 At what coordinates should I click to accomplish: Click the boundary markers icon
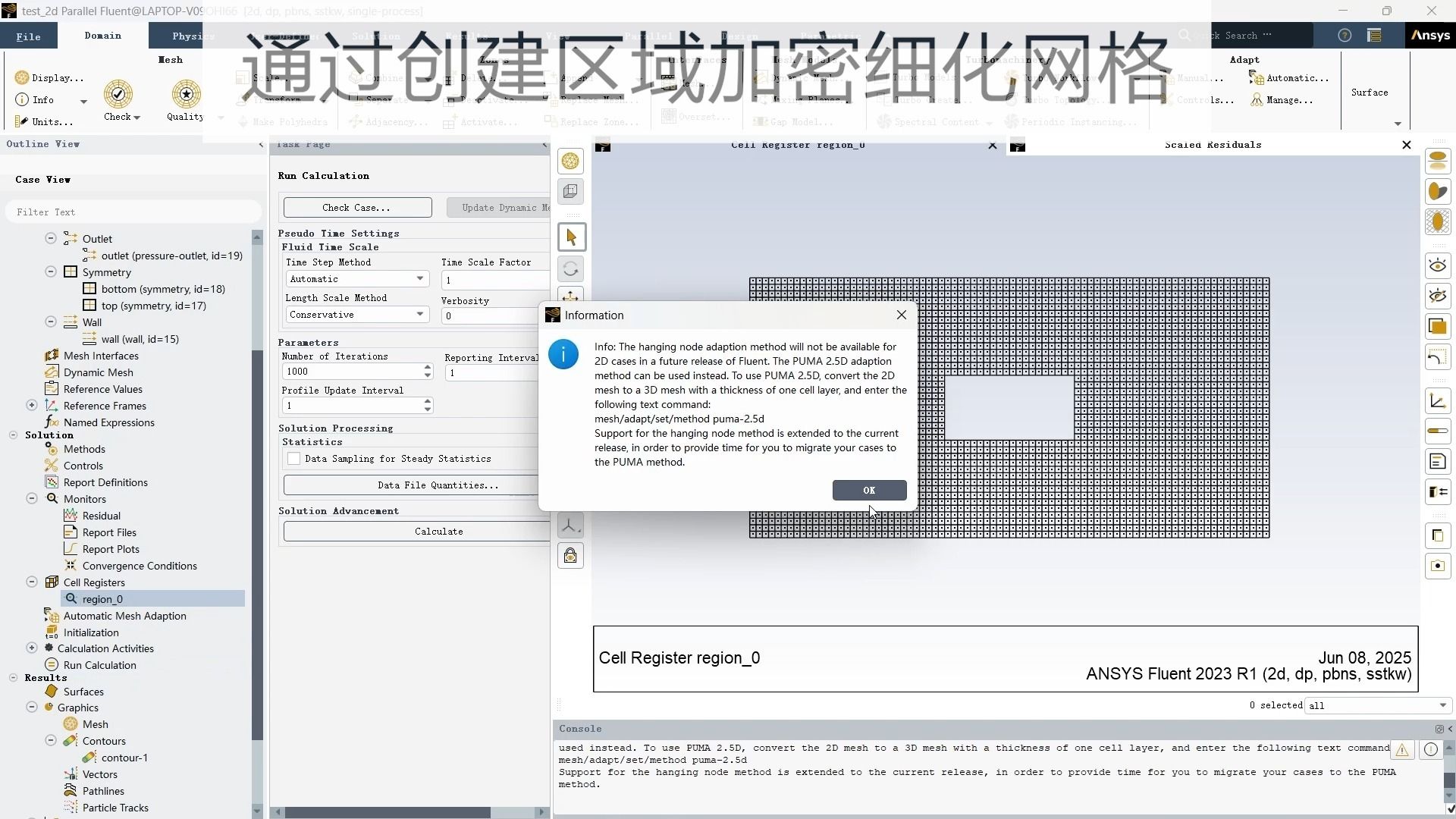[1438, 491]
